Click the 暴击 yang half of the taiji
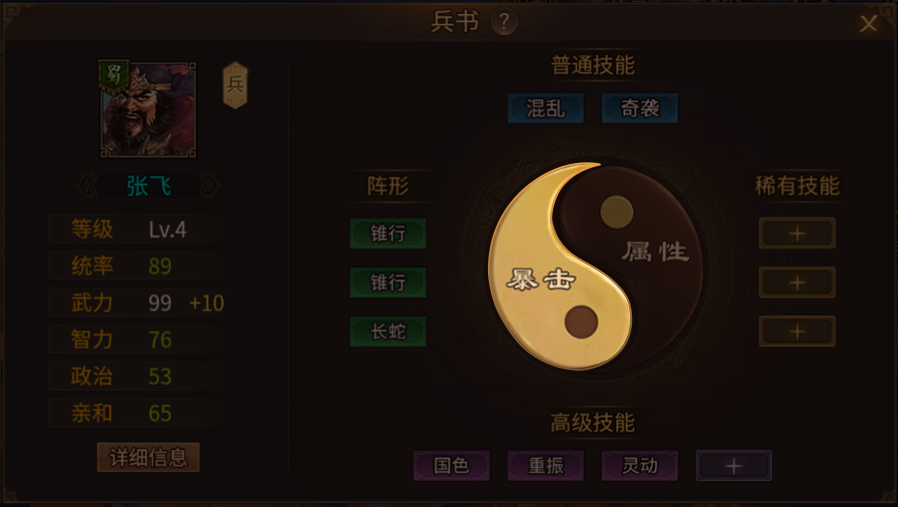This screenshot has width=898, height=507. 541,280
